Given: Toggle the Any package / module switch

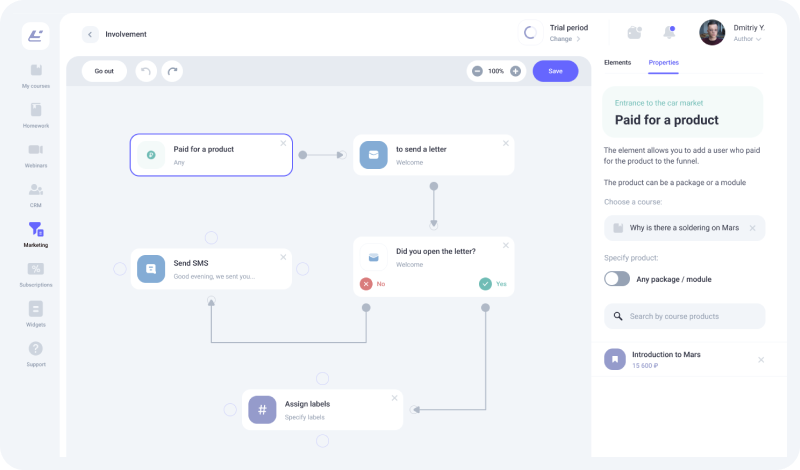Looking at the screenshot, I should point(617,279).
